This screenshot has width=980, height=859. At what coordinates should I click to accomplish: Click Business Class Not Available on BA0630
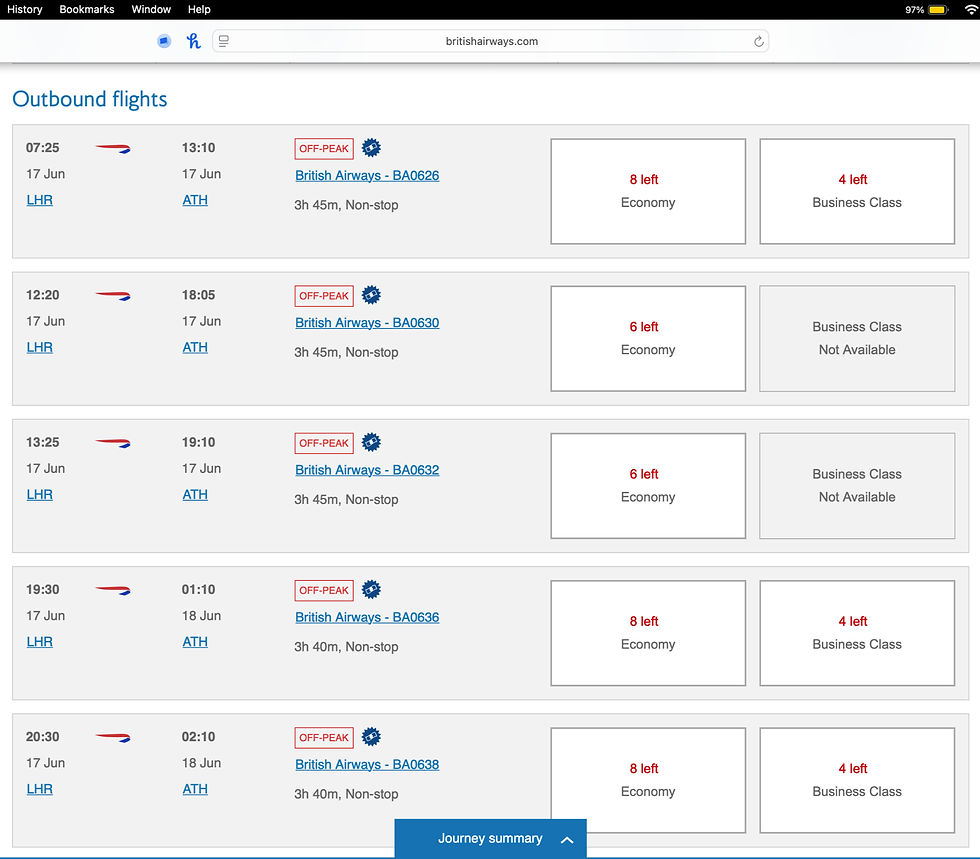point(857,338)
